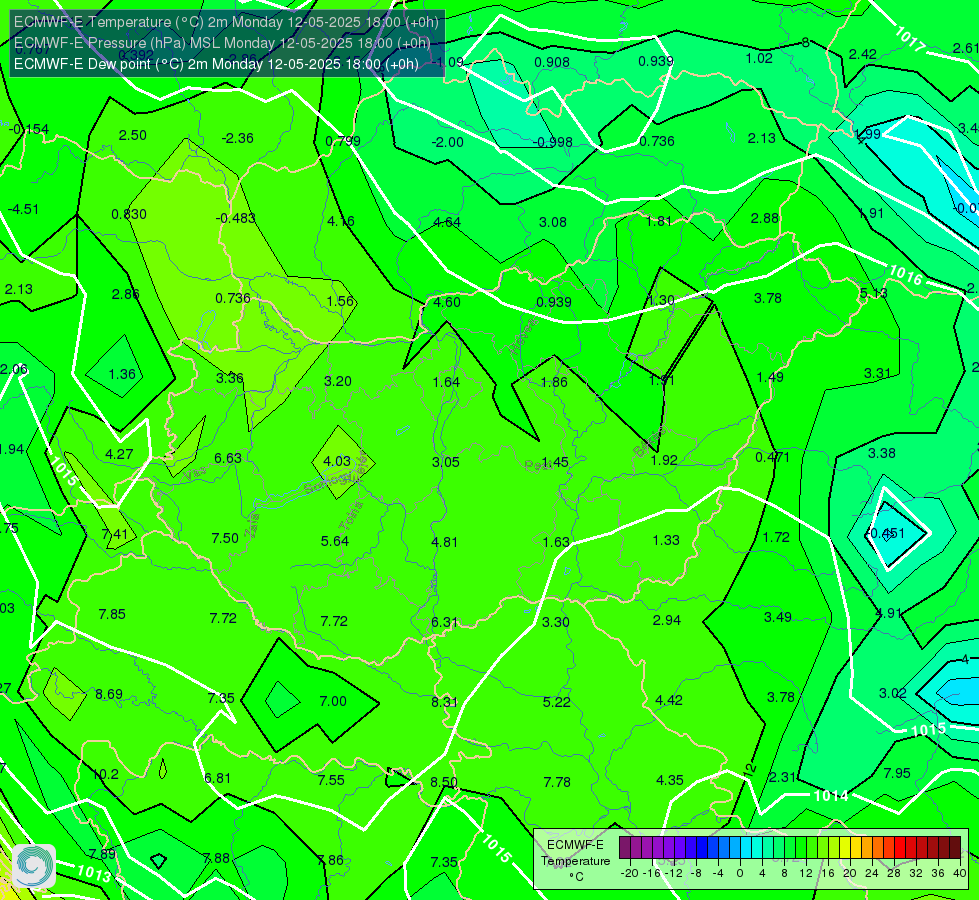The image size is (979, 900).
Task: Click the 1017 isobar label
Action: point(909,38)
